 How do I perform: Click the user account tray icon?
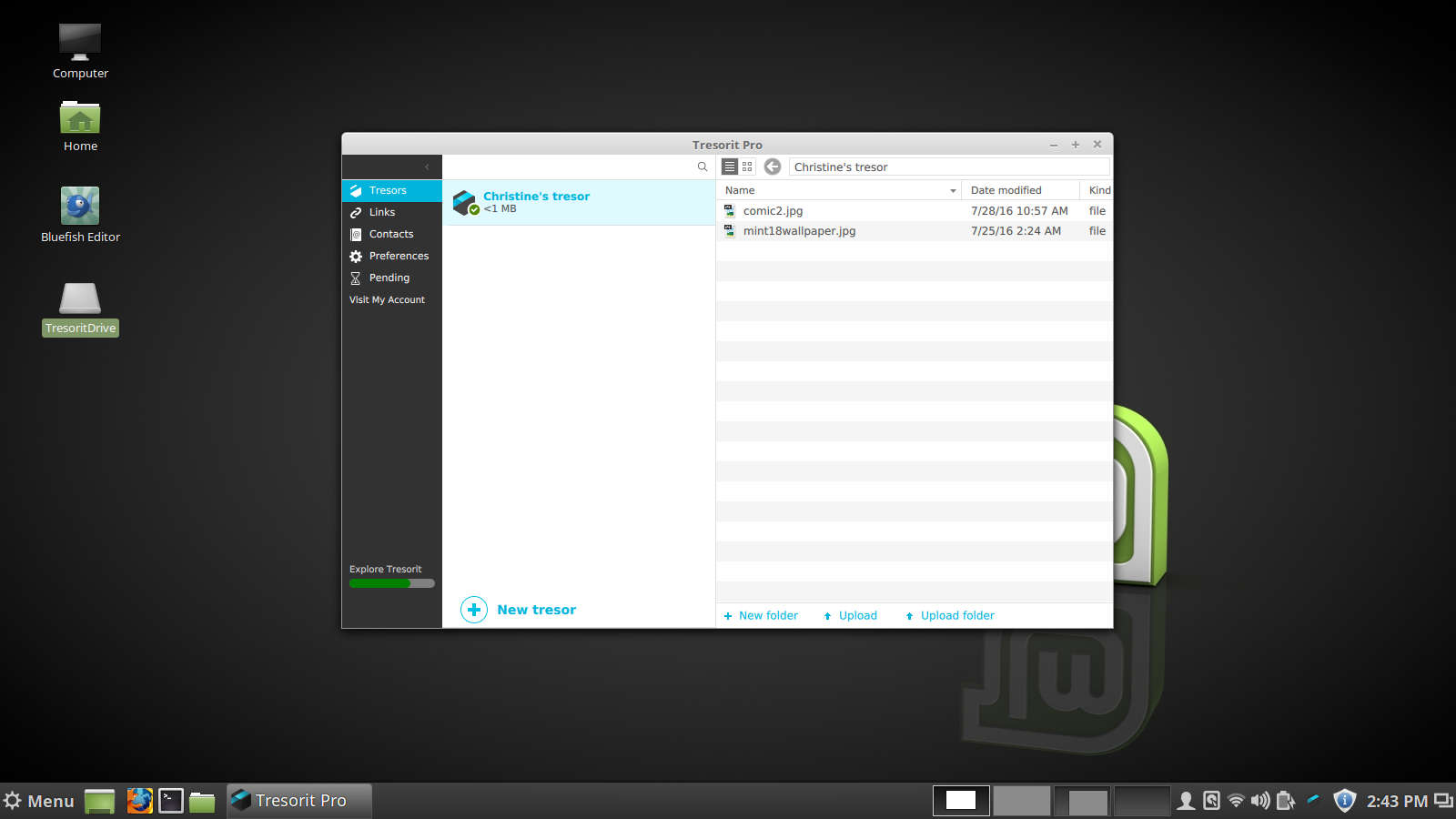[1186, 801]
